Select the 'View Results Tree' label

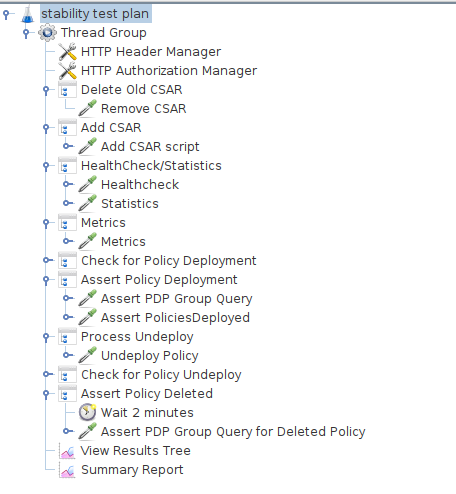click(x=136, y=451)
